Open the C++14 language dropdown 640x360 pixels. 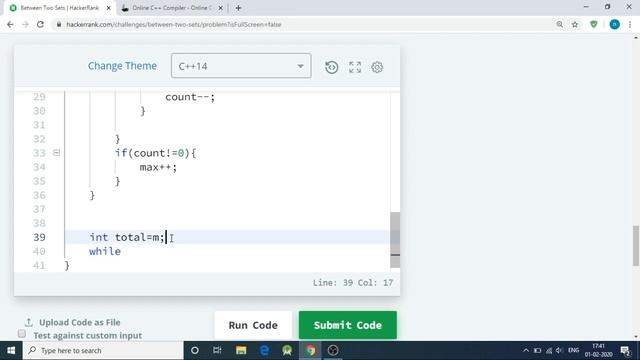[241, 66]
